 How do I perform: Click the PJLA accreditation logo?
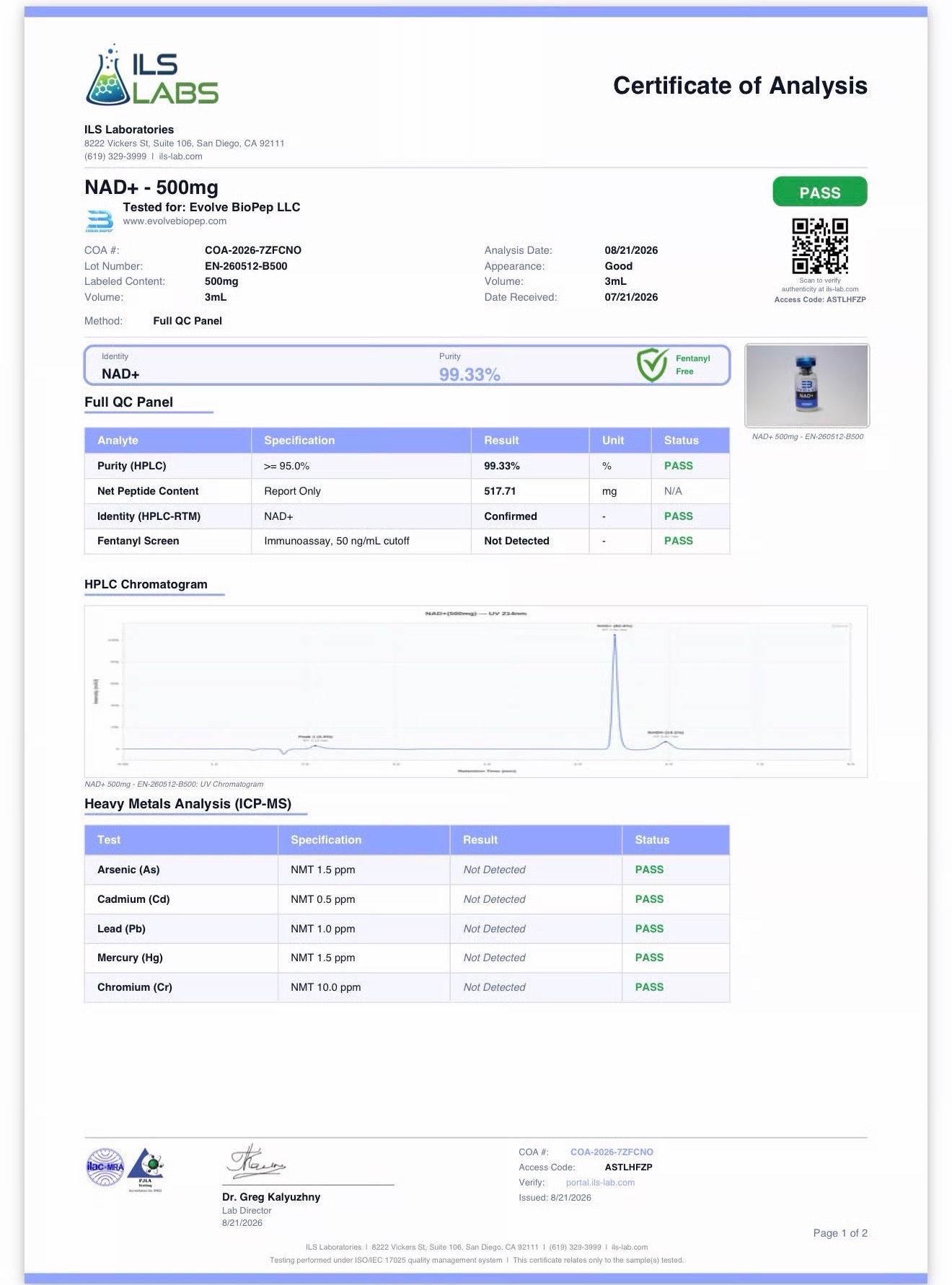pyautogui.click(x=146, y=1169)
